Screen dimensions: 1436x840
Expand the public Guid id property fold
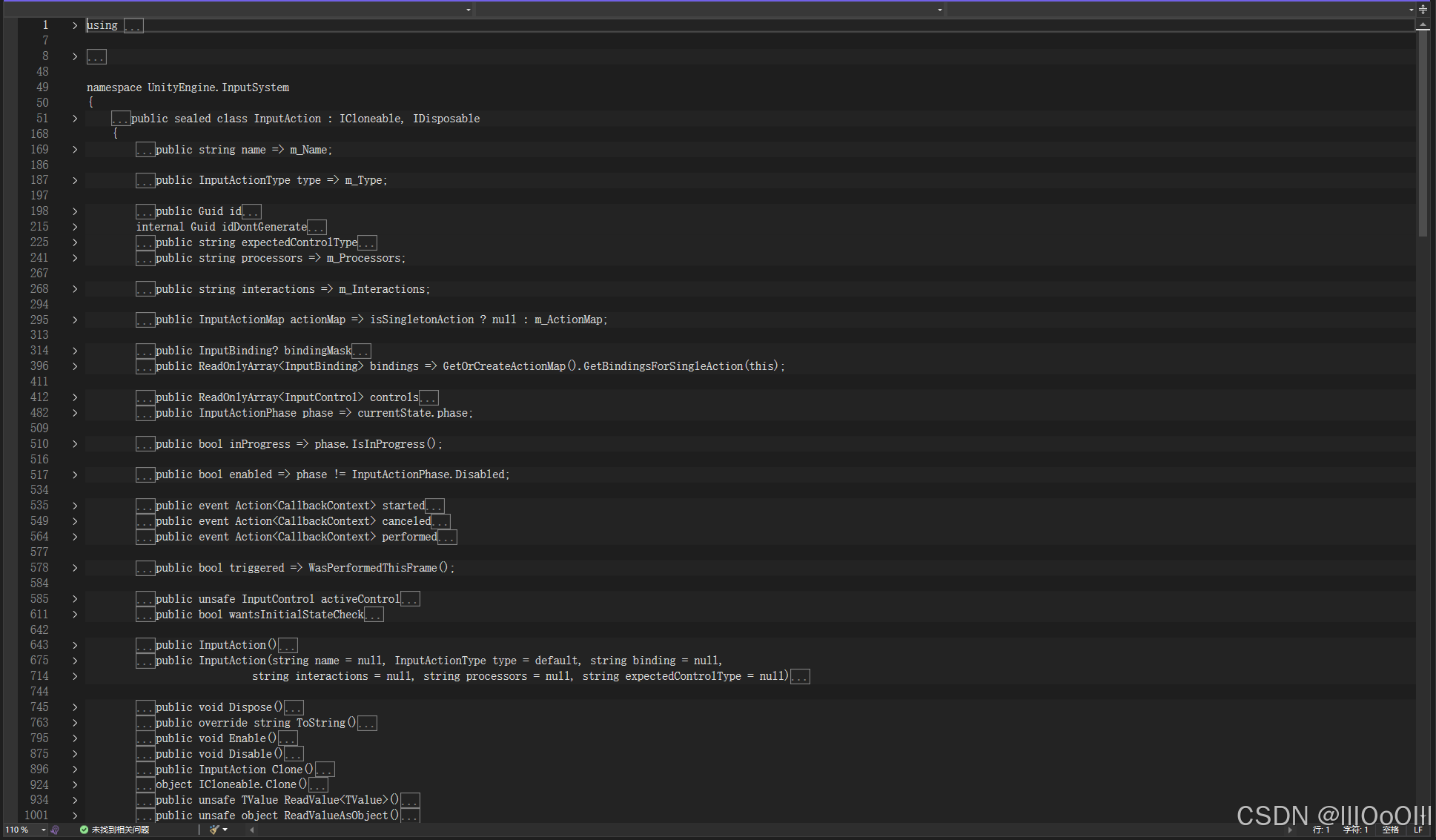click(x=75, y=211)
